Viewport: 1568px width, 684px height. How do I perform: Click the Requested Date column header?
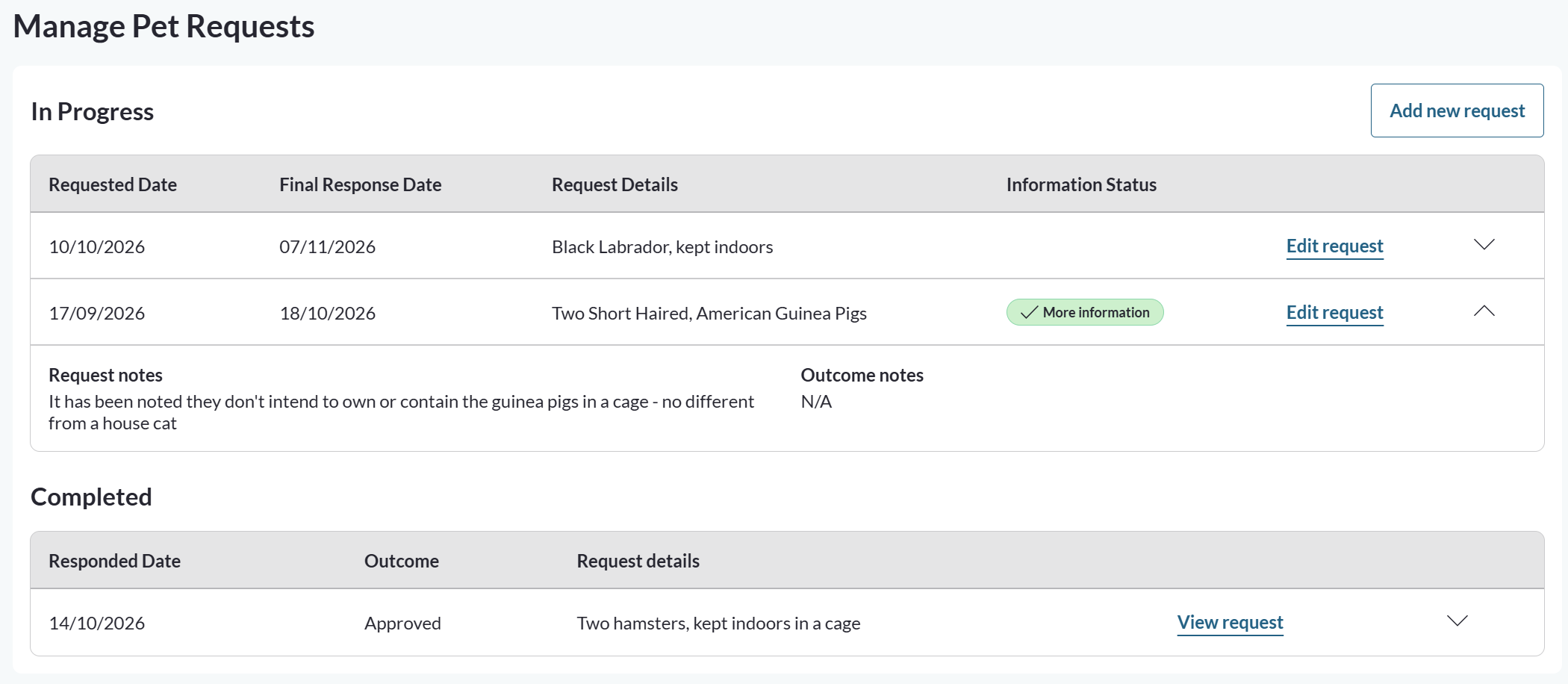pyautogui.click(x=113, y=184)
